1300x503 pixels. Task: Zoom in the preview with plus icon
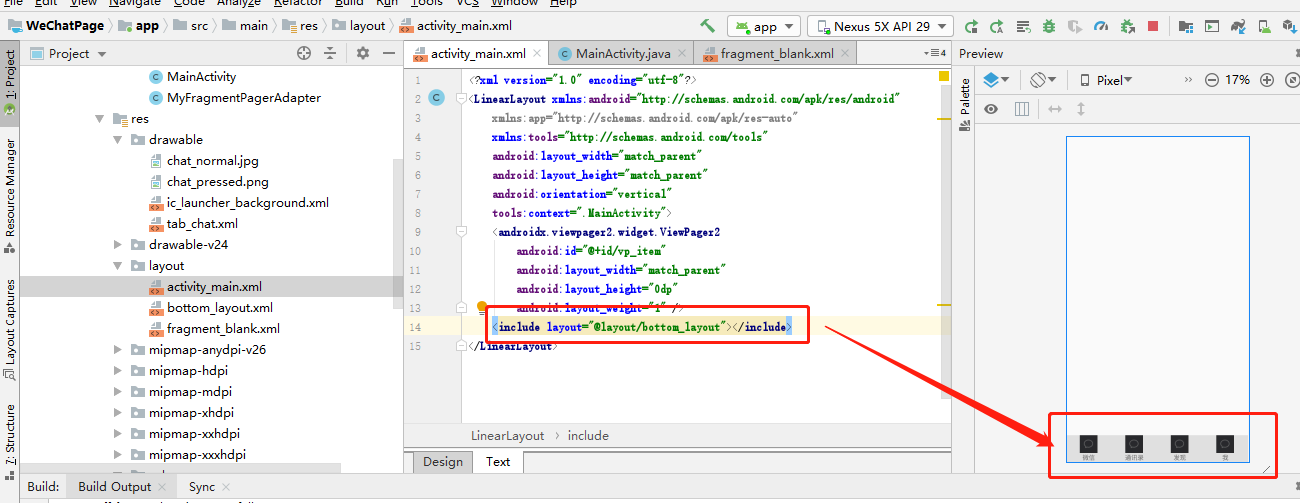coord(1267,80)
